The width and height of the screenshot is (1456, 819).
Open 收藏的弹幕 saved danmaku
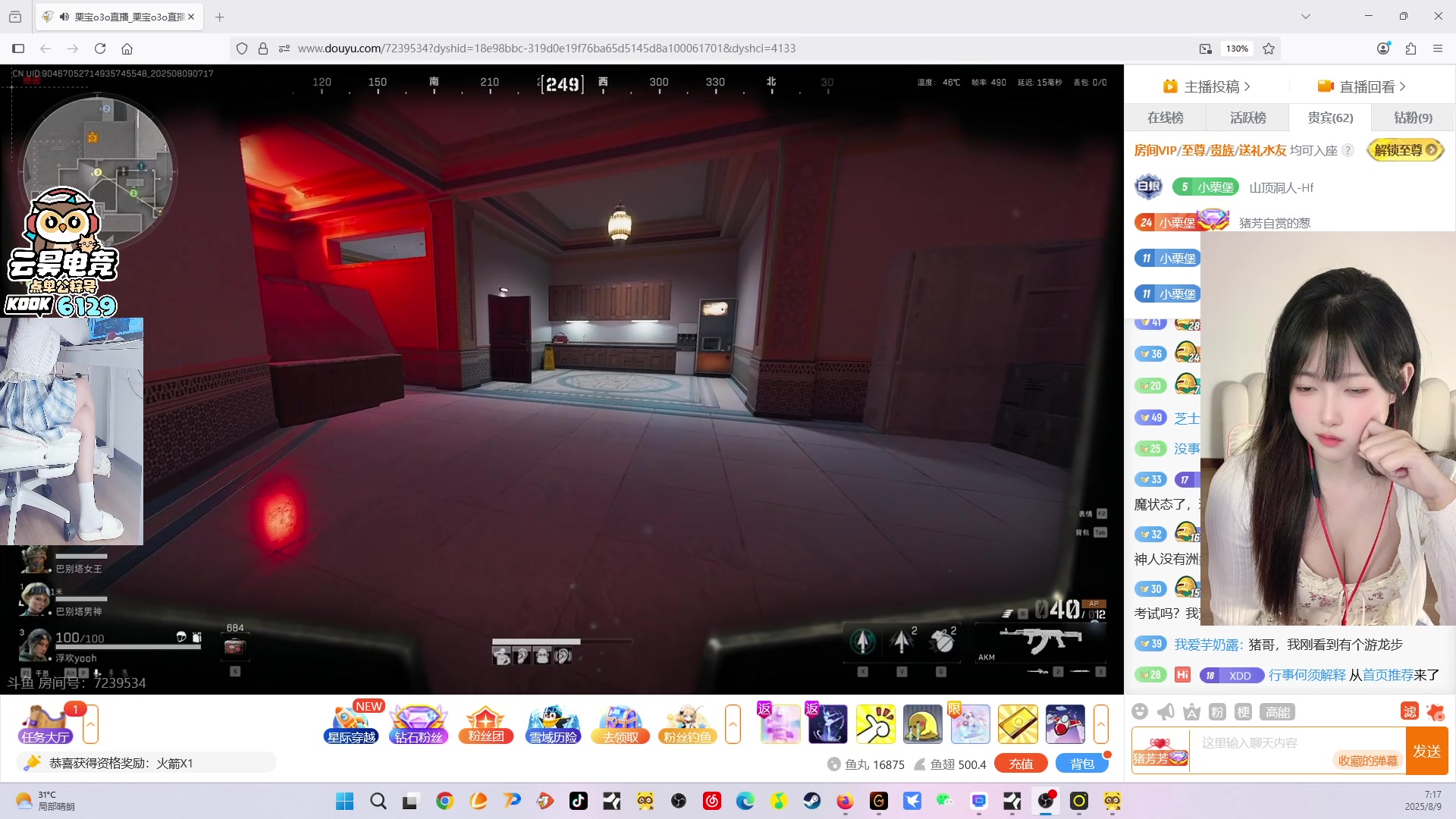(1367, 761)
